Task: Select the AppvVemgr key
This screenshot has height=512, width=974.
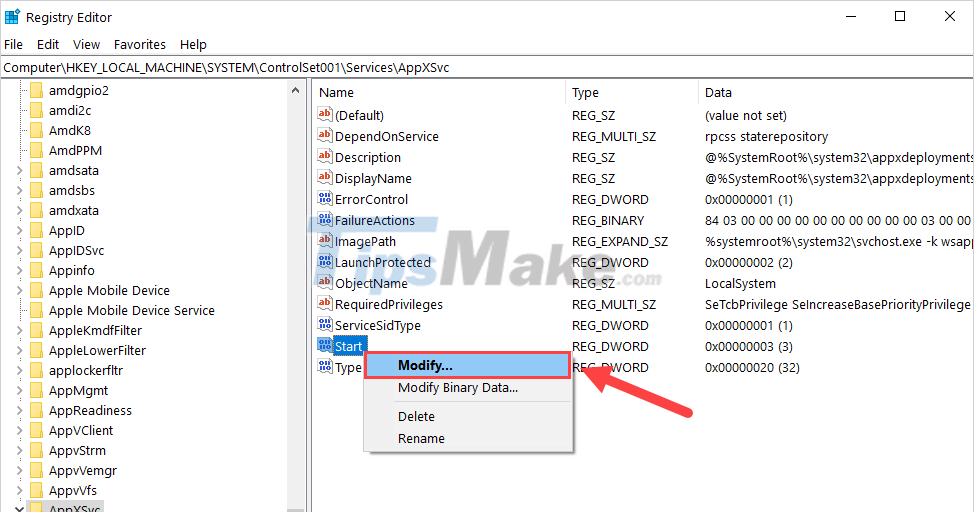Action: pos(83,470)
